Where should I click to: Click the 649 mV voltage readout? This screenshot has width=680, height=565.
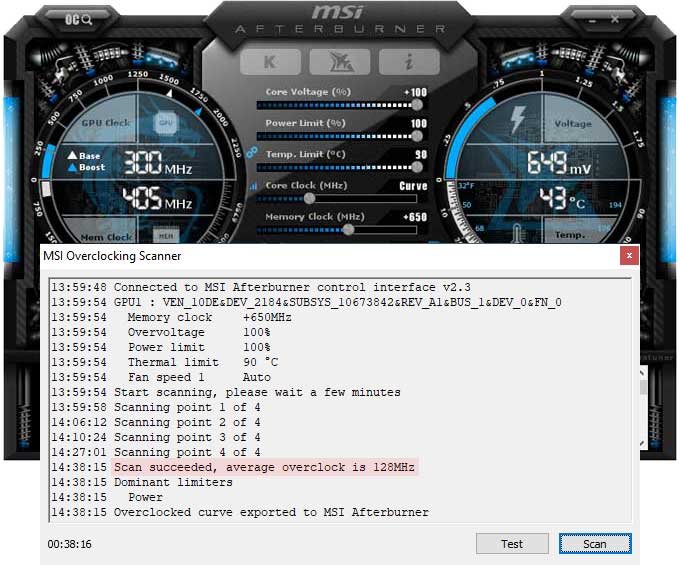click(x=559, y=163)
